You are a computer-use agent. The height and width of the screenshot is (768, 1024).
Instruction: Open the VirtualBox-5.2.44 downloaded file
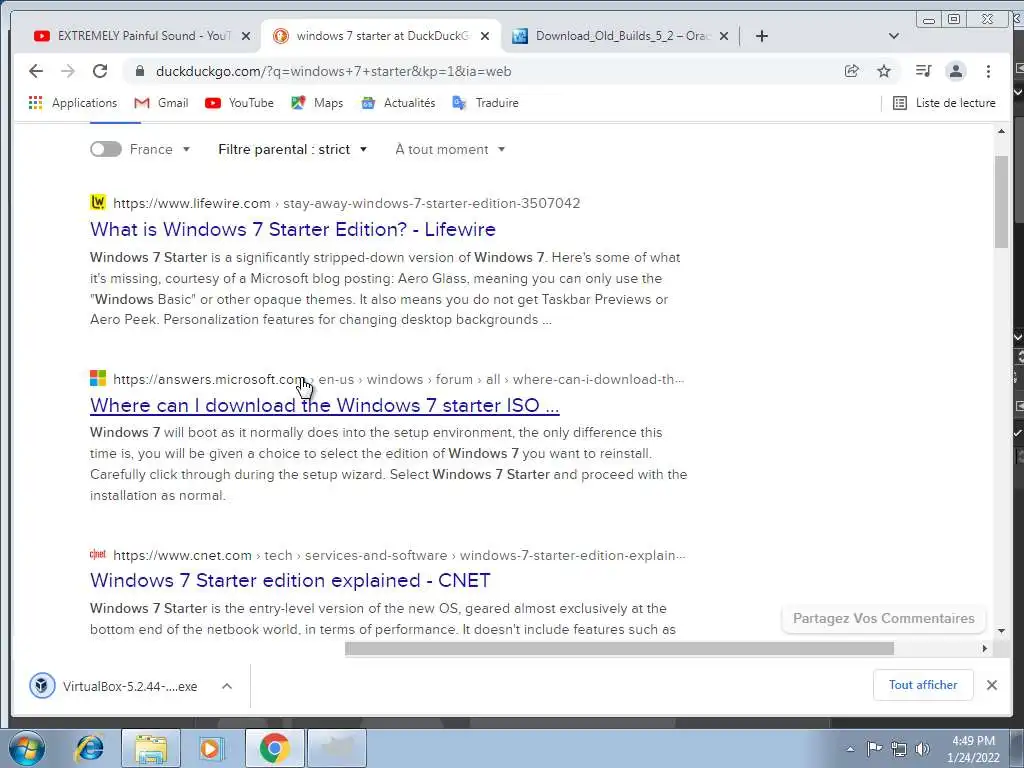(x=130, y=686)
